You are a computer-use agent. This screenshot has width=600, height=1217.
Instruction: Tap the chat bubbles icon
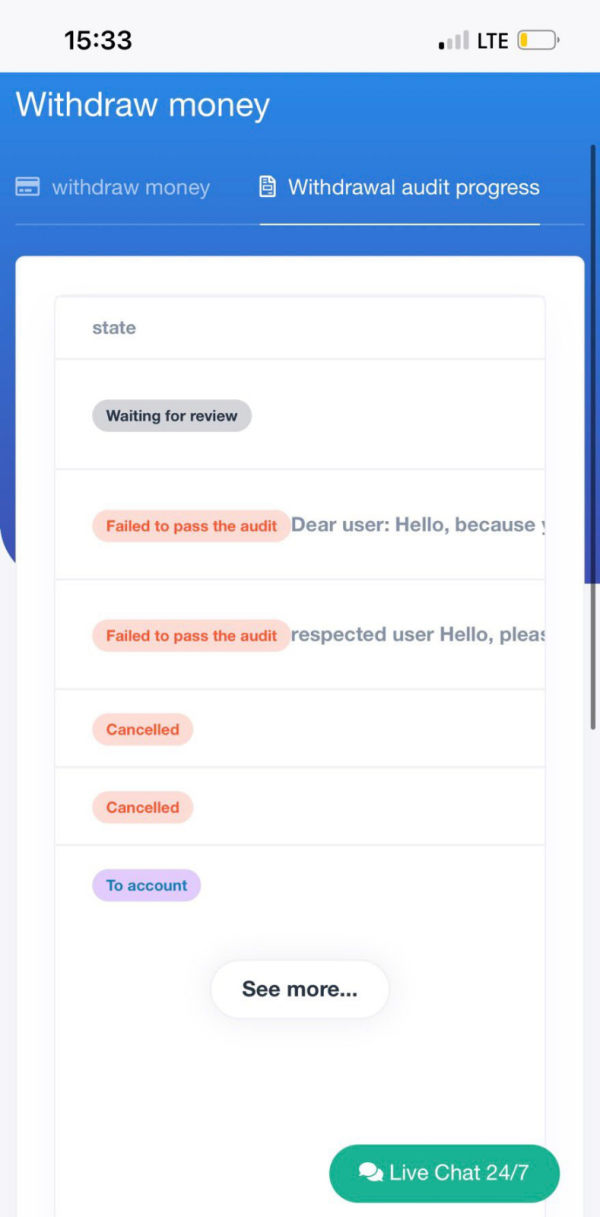pos(371,1173)
